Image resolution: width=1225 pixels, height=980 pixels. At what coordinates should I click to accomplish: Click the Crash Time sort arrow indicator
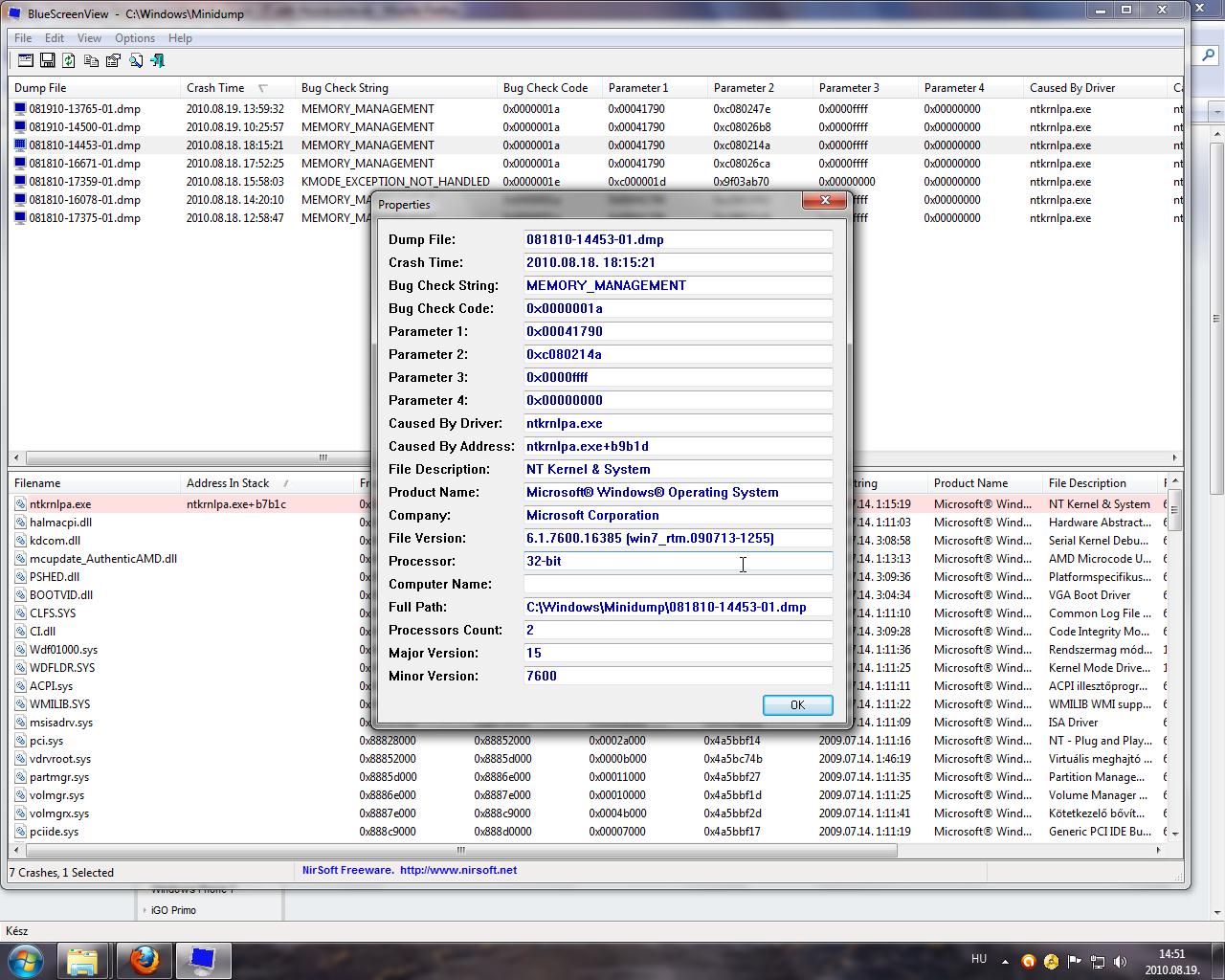tap(263, 88)
